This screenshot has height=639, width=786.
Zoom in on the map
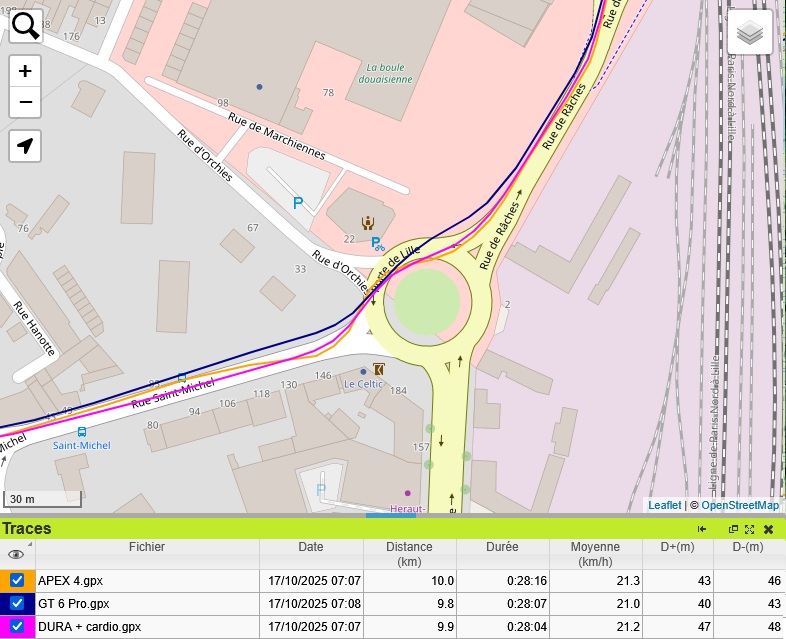25,71
